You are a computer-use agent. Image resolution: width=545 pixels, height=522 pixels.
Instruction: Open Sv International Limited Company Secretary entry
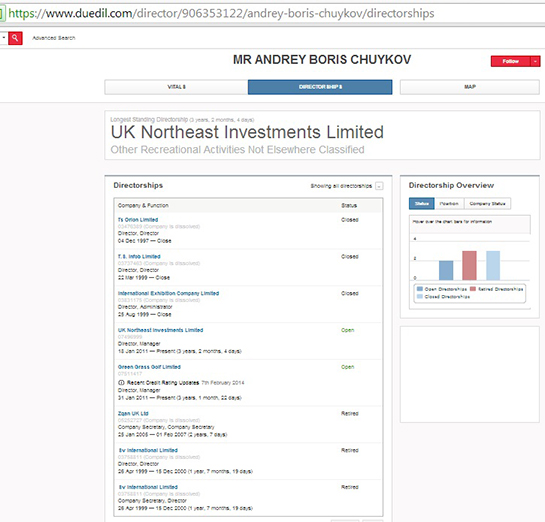coord(148,487)
